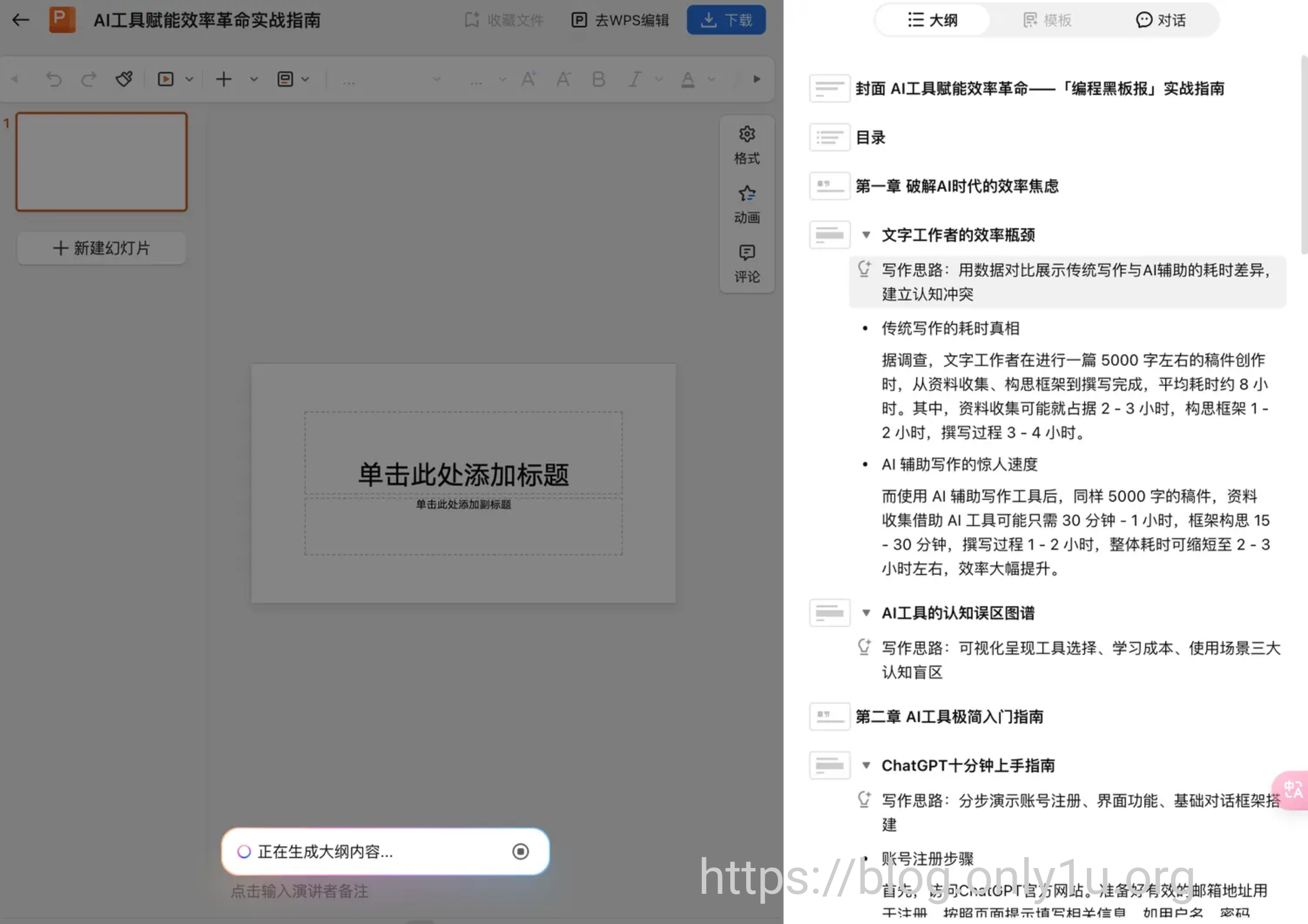Switch to the 对话 tab
This screenshot has height=924, width=1308.
tap(1160, 20)
